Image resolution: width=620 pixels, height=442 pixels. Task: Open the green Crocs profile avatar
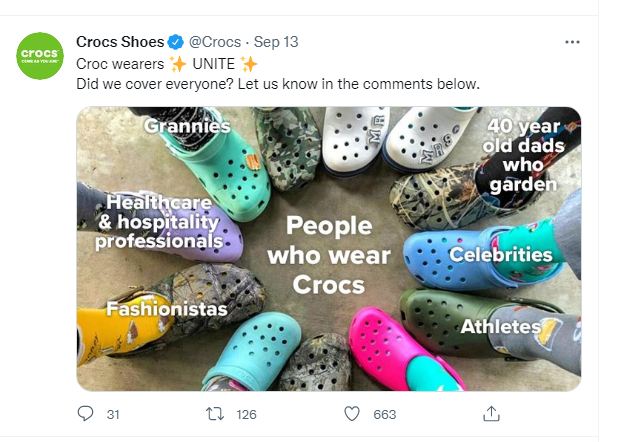pos(41,56)
